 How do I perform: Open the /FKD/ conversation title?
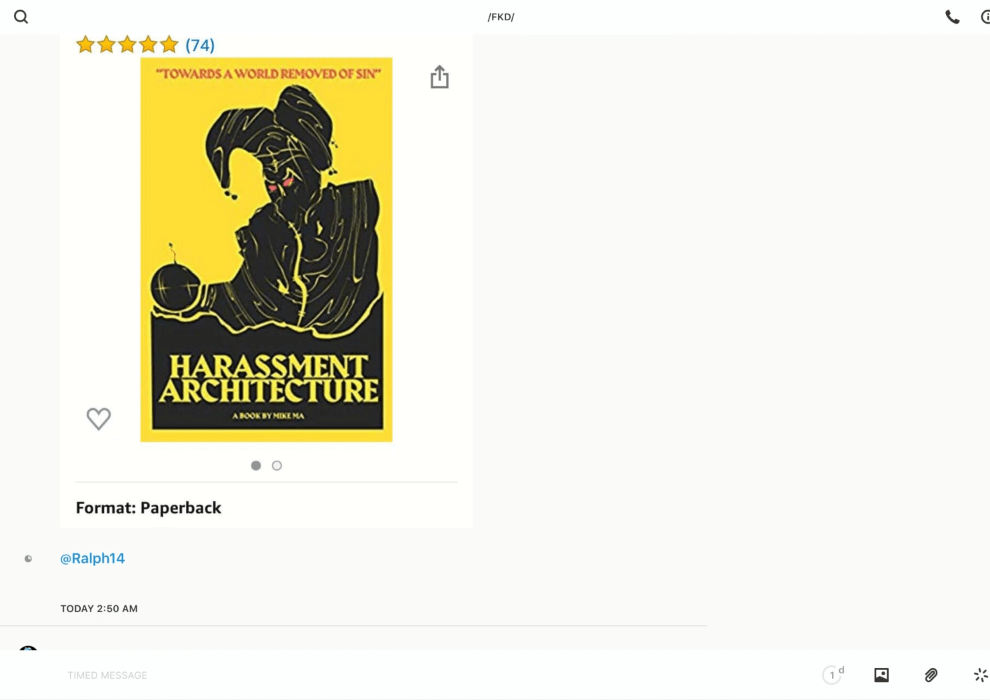[x=500, y=17]
